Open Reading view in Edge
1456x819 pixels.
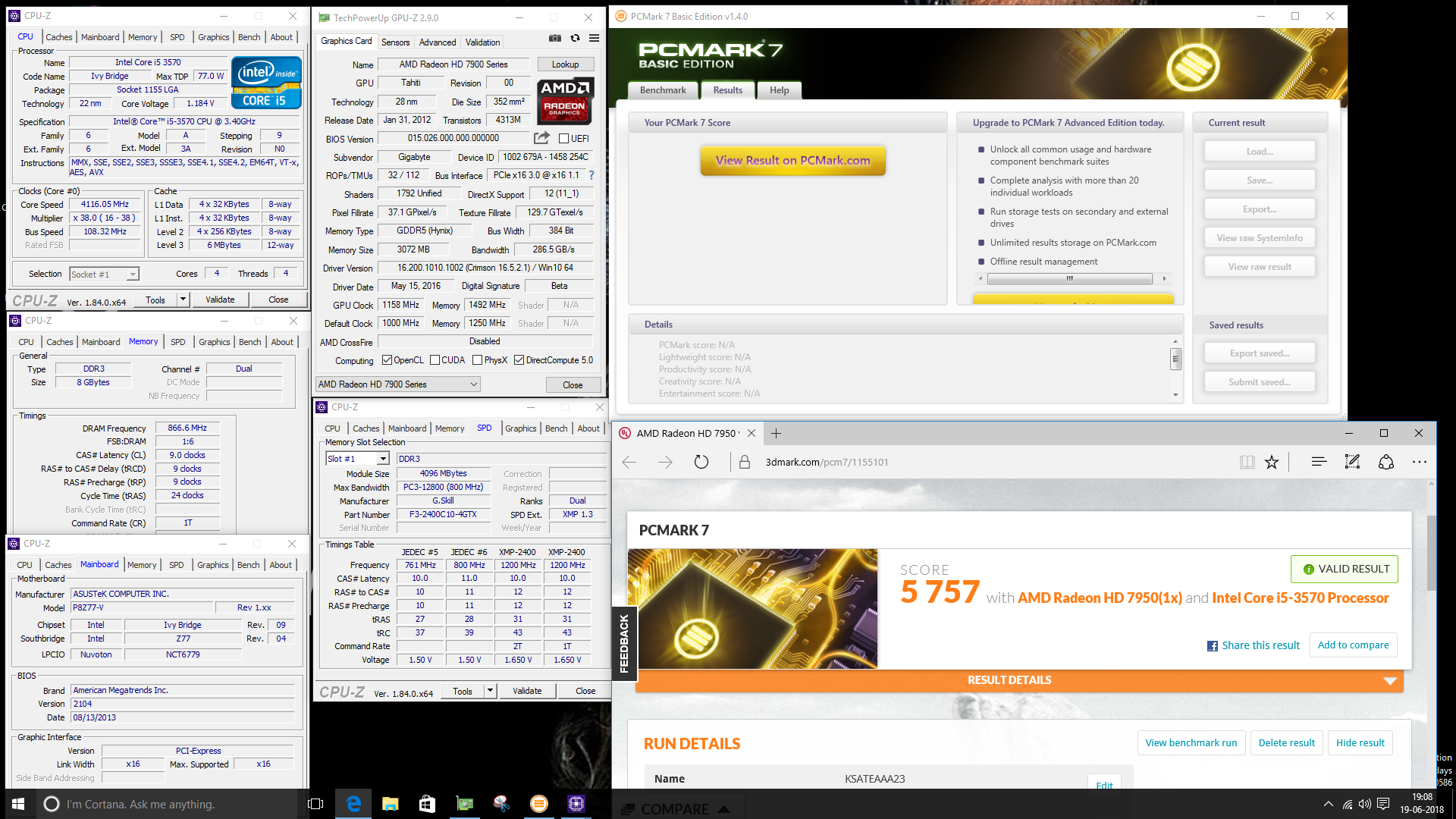(x=1247, y=462)
